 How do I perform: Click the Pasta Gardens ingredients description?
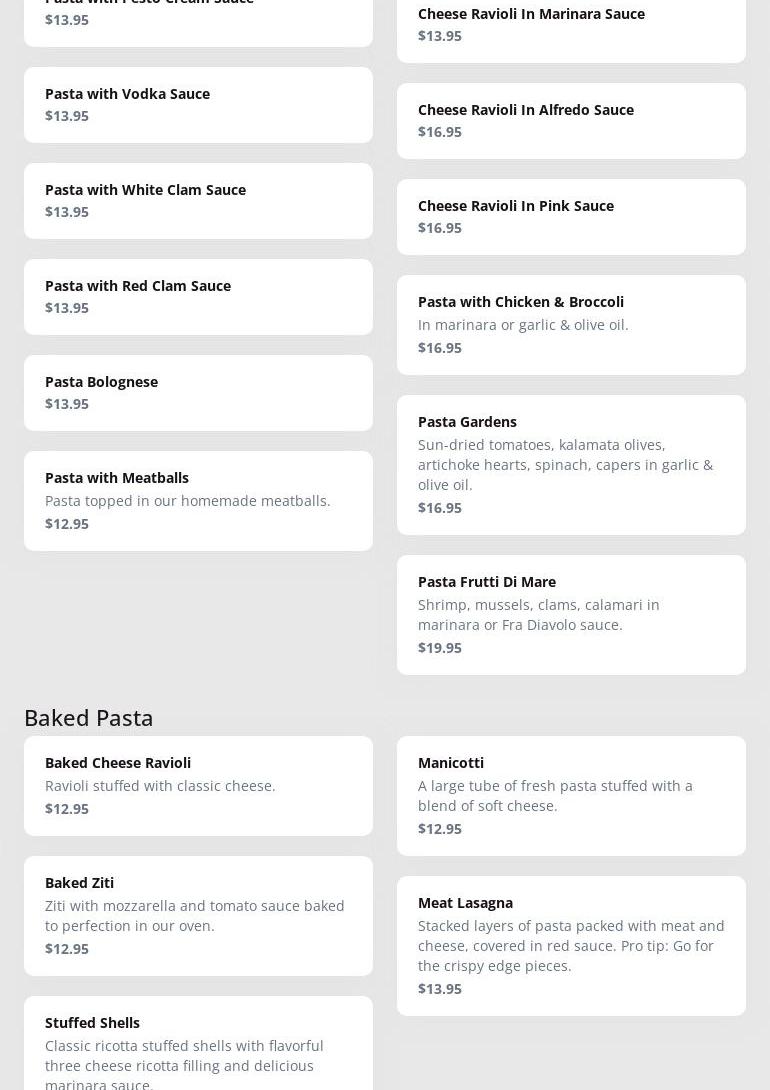pyautogui.click(x=565, y=464)
